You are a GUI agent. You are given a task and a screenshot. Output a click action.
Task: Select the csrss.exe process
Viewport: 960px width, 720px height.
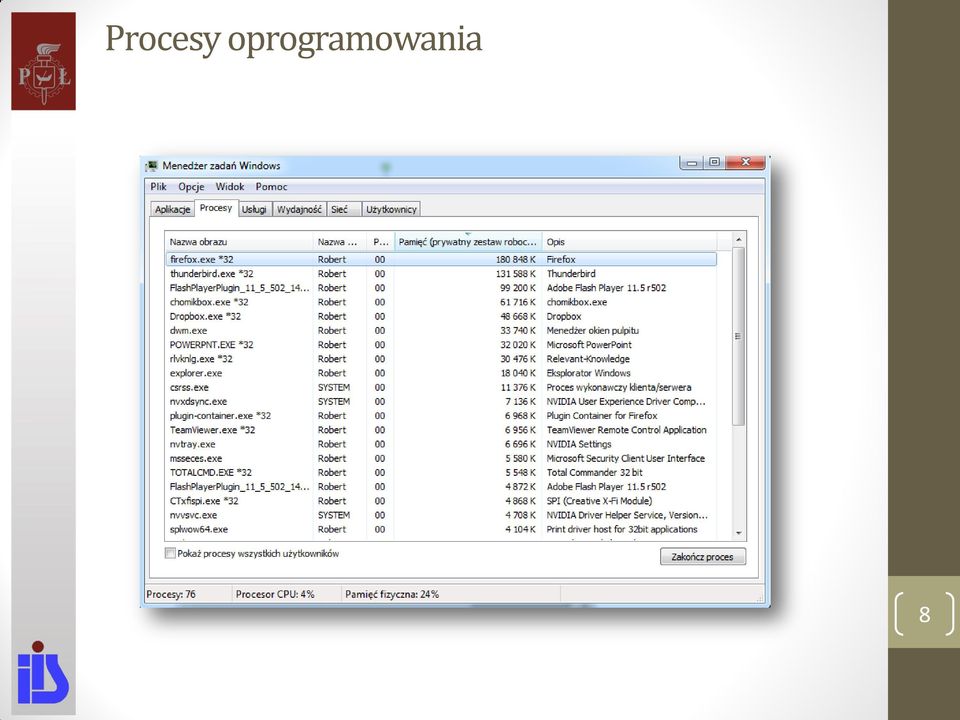(x=441, y=388)
